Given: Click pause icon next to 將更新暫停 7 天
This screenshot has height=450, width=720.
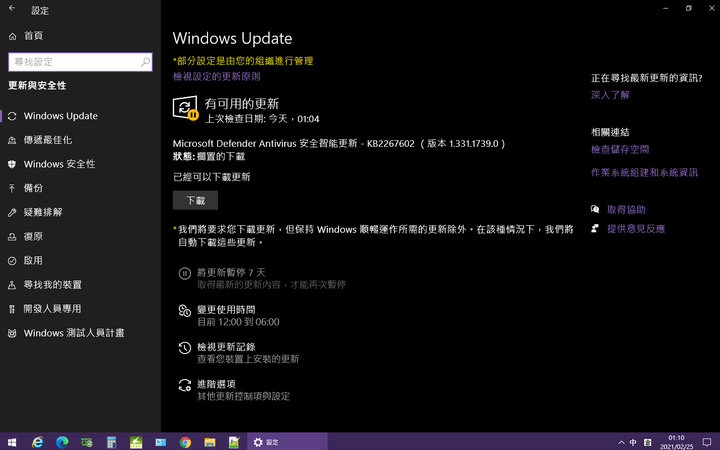Looking at the screenshot, I should [x=185, y=274].
